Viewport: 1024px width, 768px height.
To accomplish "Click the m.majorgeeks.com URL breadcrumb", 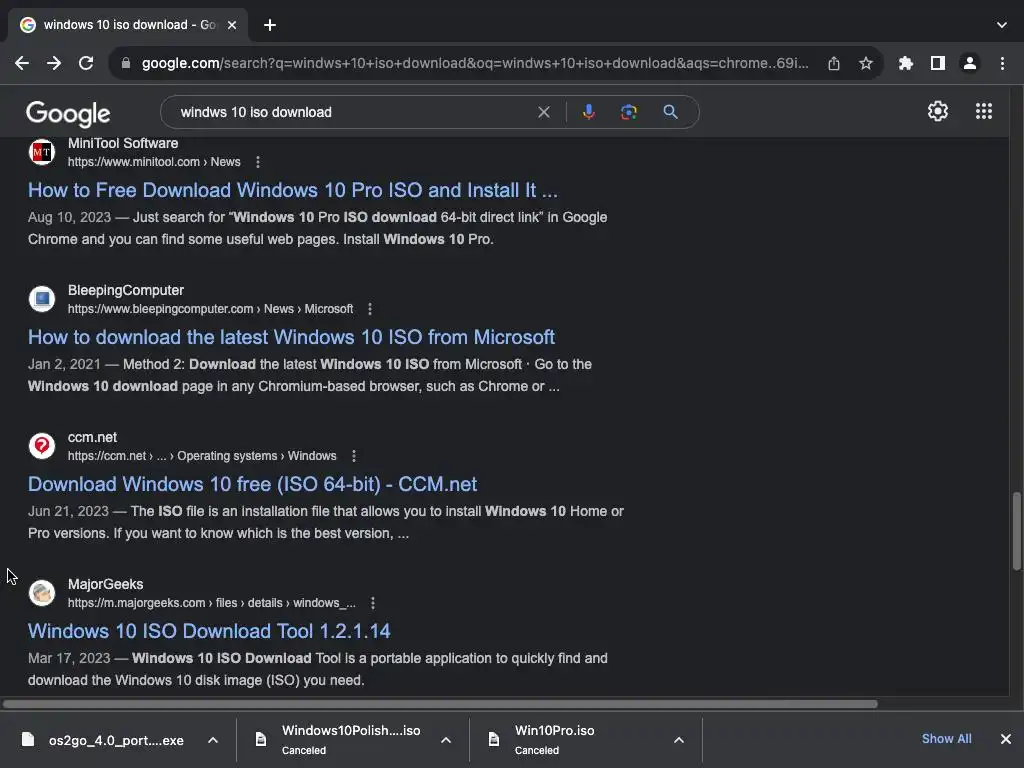I will point(212,603).
